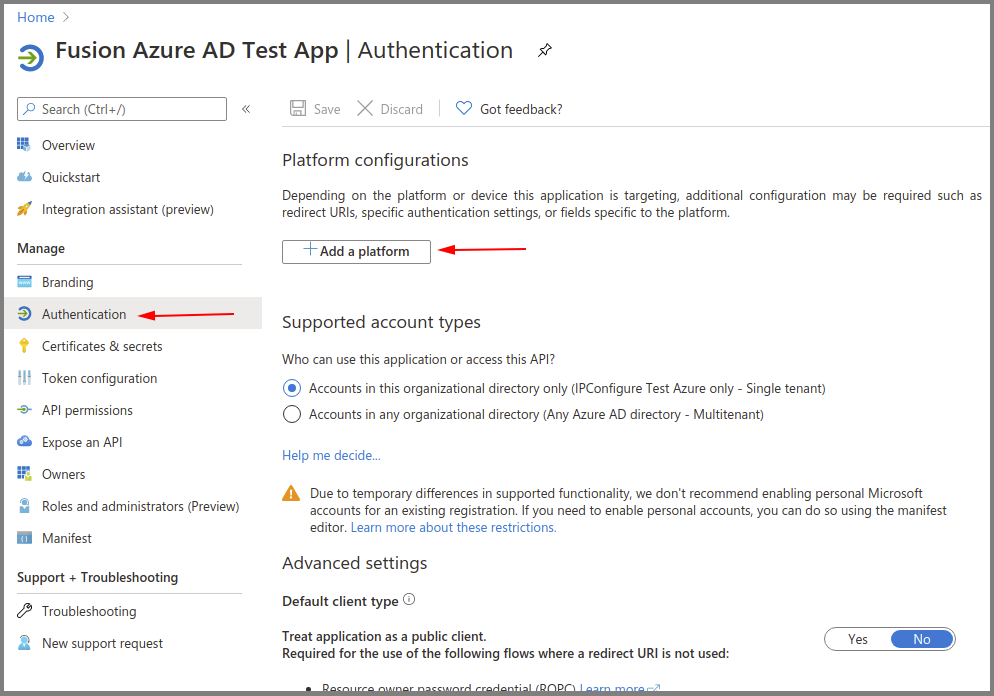
Task: Click the Manifest icon
Action: tap(24, 538)
